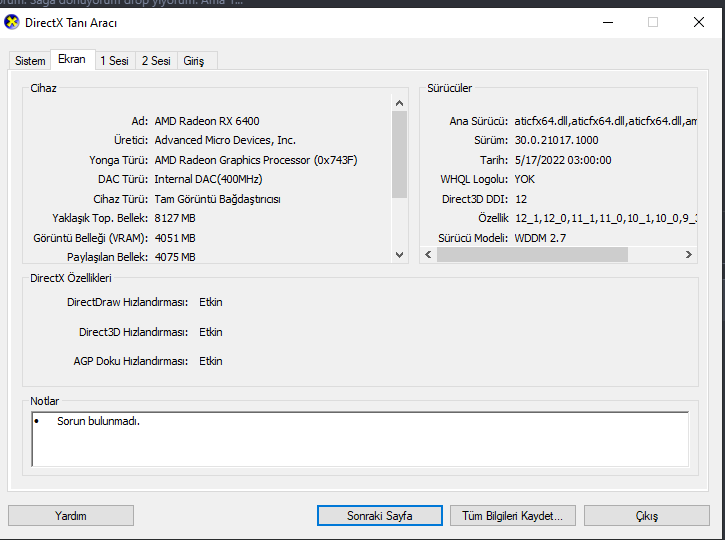The height and width of the screenshot is (540, 725).
Task: Click the 4051 MB VRAM value
Action: click(x=175, y=238)
